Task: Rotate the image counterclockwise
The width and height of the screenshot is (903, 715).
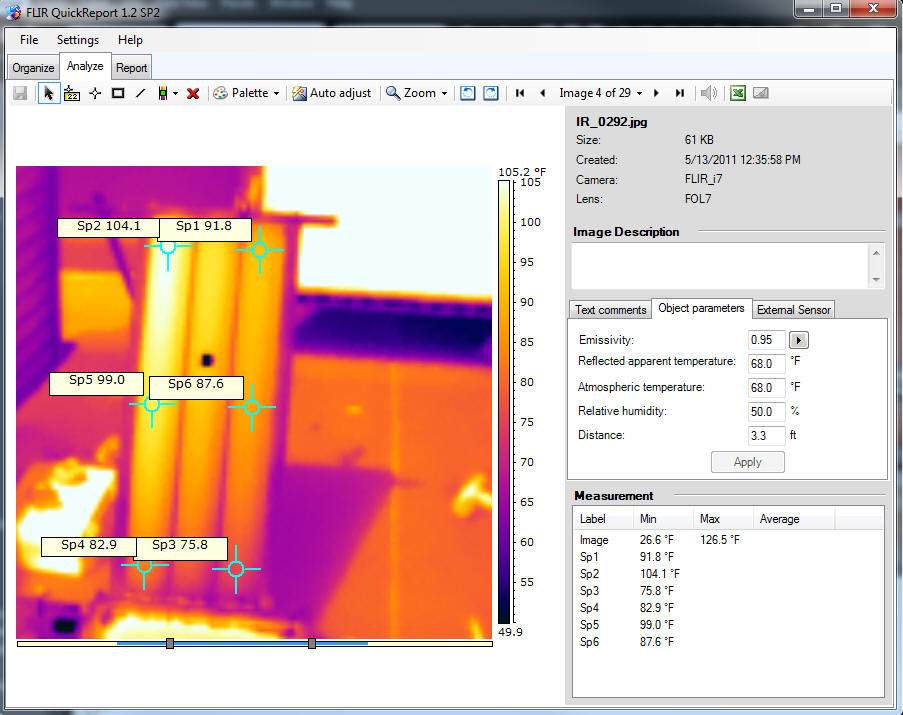Action: 468,93
